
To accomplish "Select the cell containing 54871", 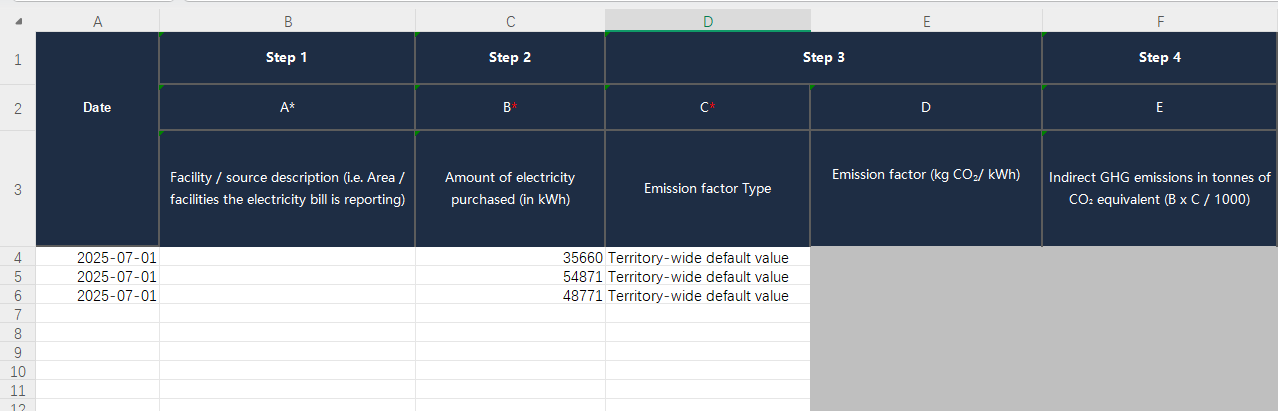I will click(510, 276).
